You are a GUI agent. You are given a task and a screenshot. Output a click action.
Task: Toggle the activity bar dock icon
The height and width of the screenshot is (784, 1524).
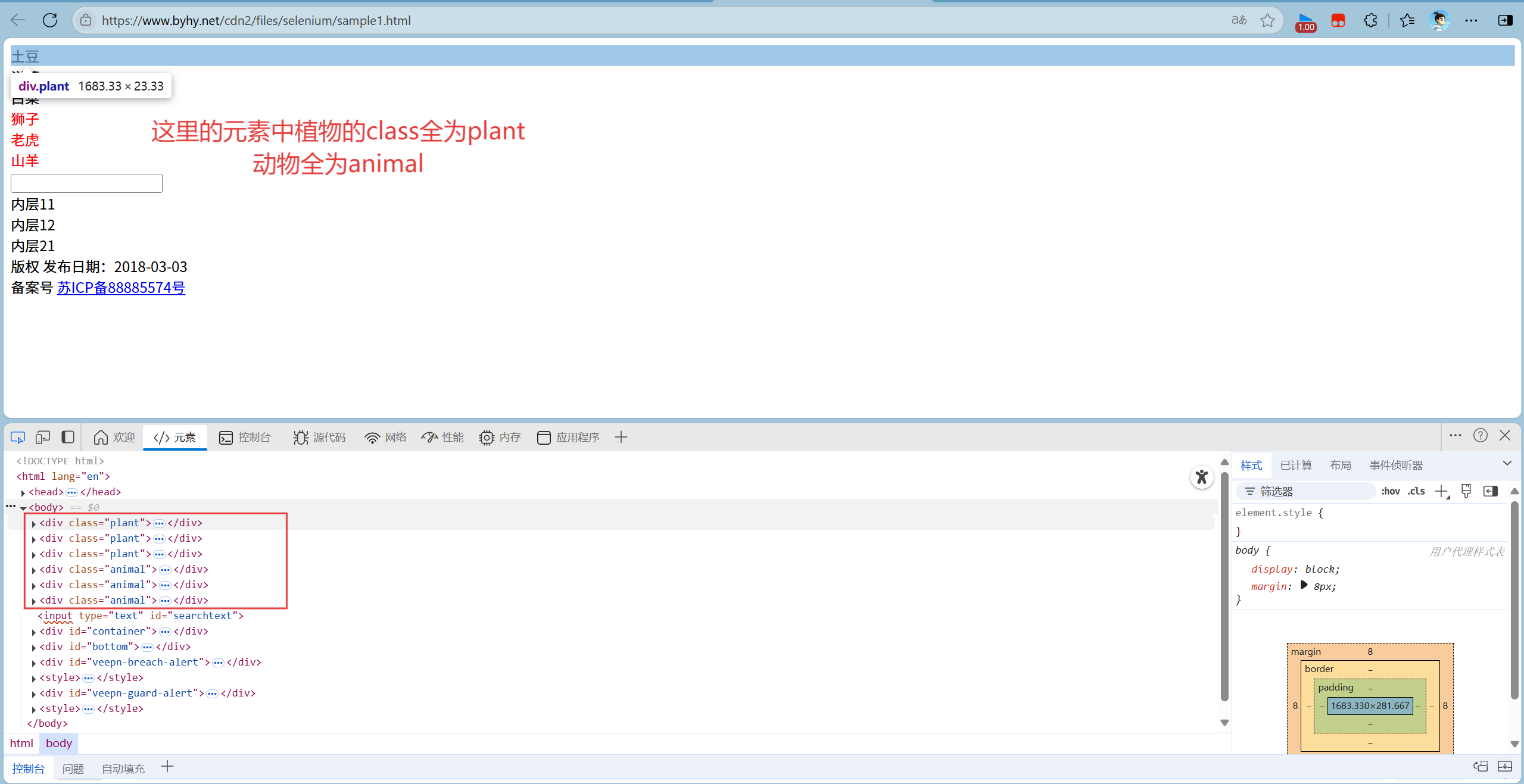pos(68,438)
